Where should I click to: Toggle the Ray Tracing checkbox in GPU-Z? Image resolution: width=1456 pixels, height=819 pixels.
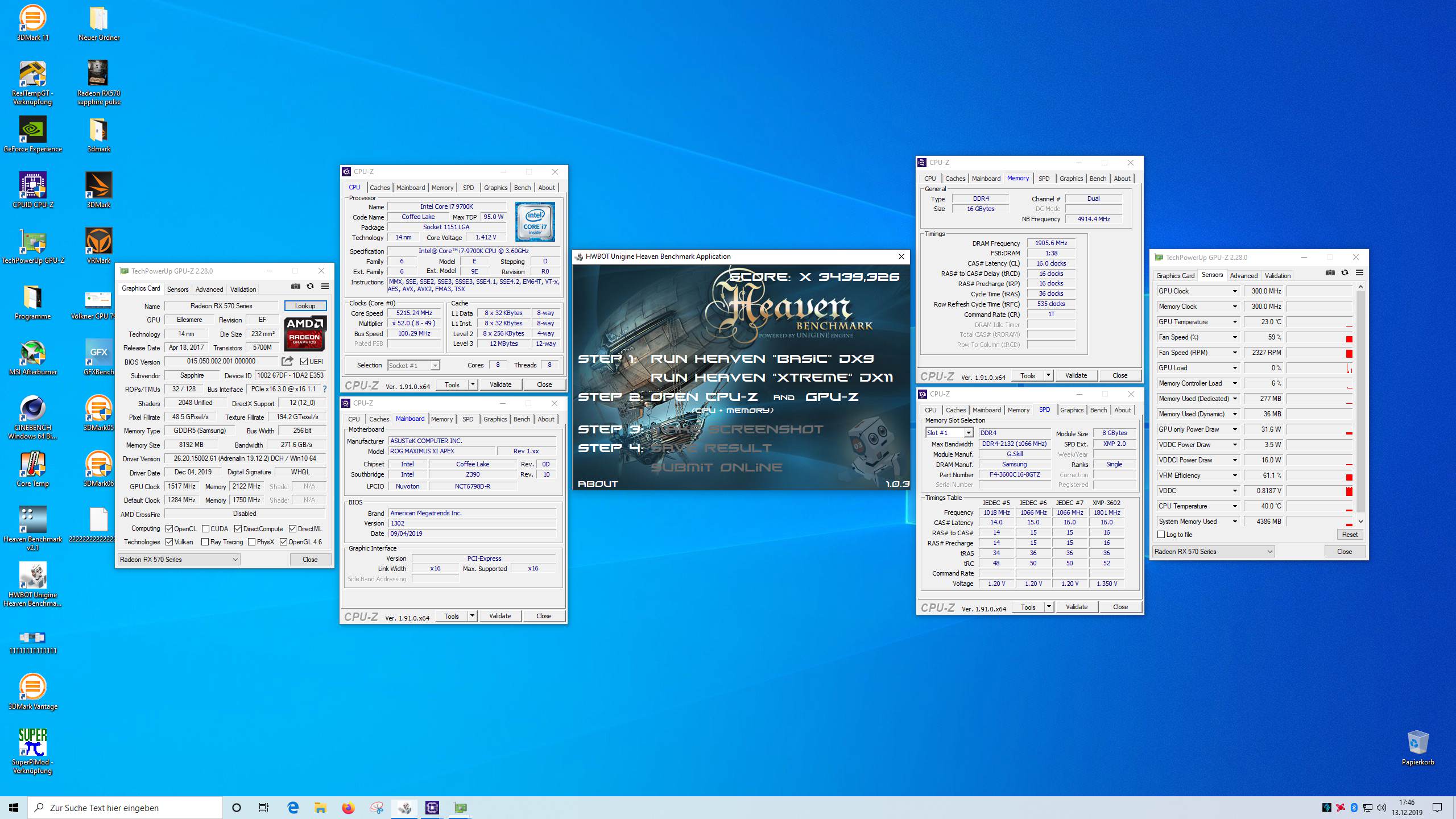coord(205,542)
